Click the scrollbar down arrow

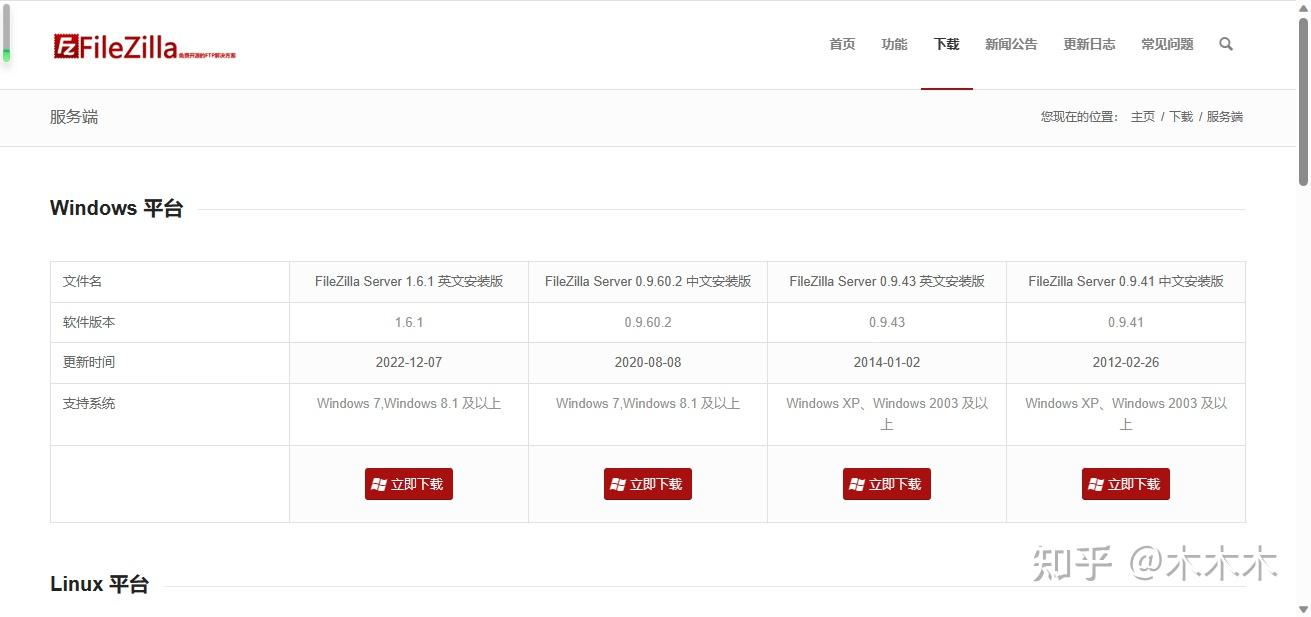1303,609
